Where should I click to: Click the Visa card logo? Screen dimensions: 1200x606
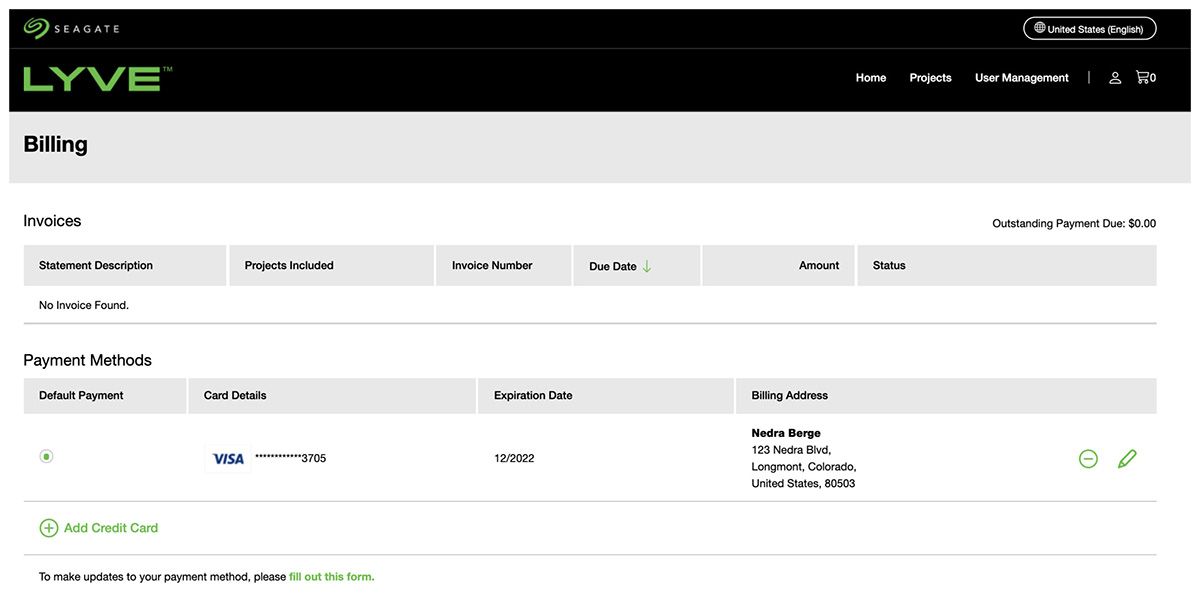pos(229,459)
